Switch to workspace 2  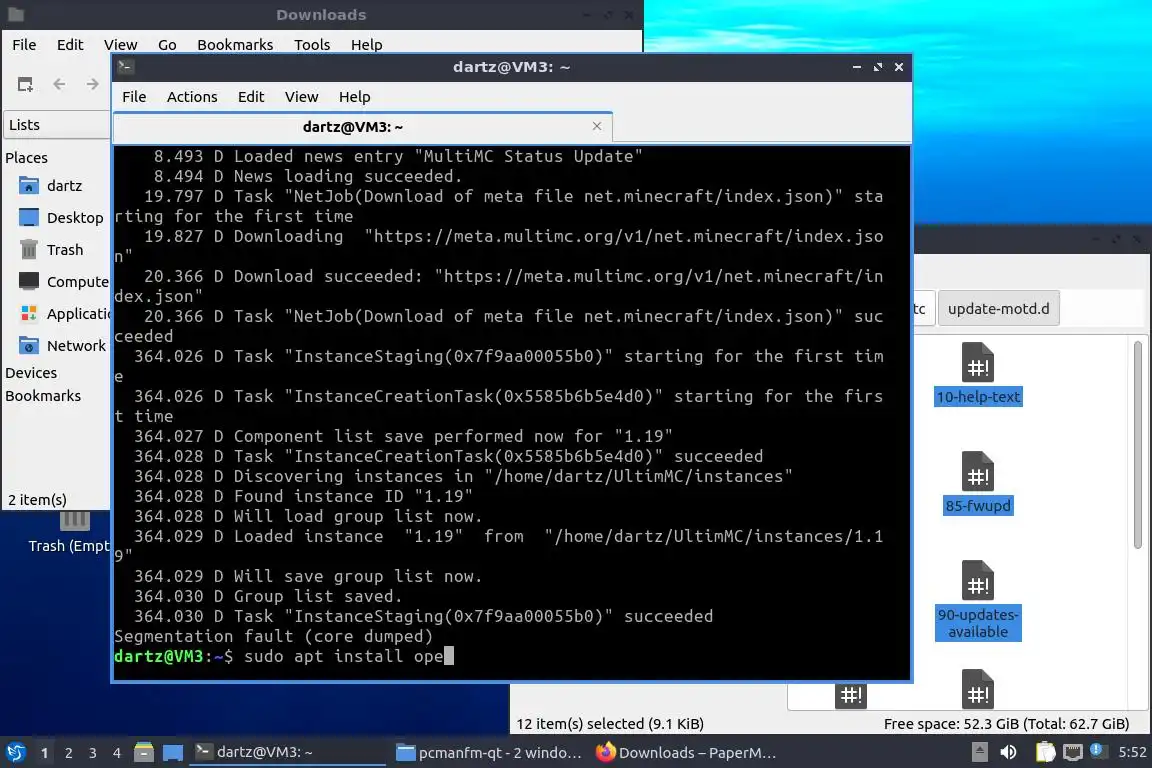tap(68, 753)
